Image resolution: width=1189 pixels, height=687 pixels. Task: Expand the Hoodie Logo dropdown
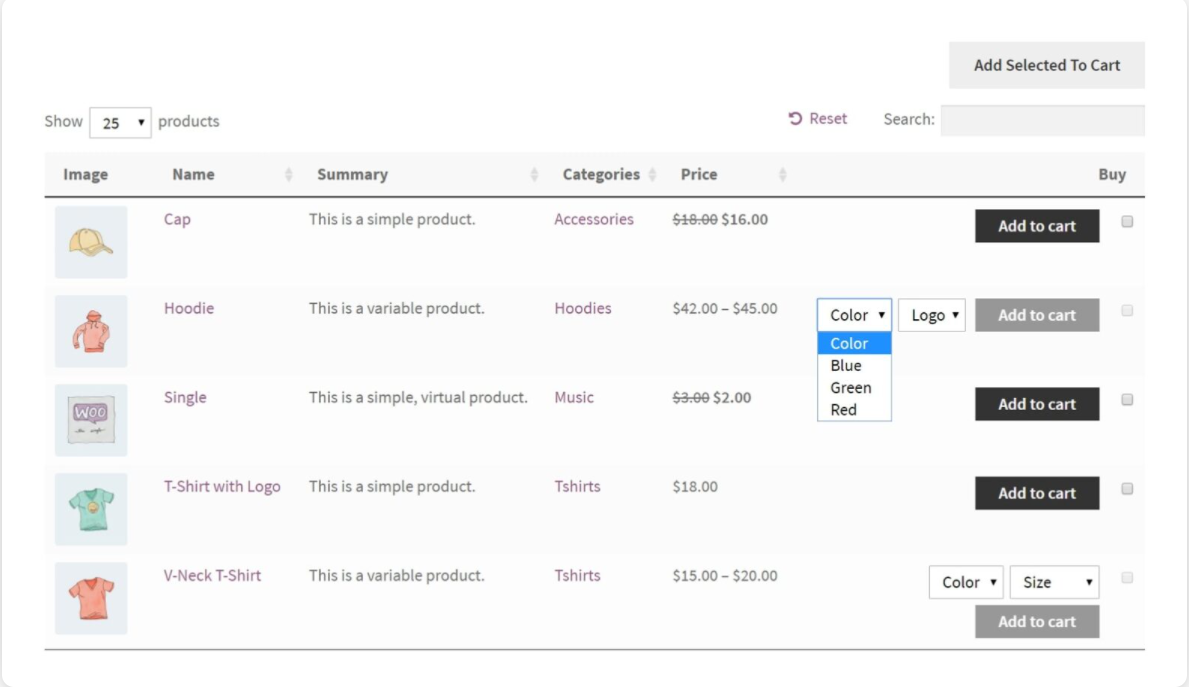pyautogui.click(x=932, y=316)
